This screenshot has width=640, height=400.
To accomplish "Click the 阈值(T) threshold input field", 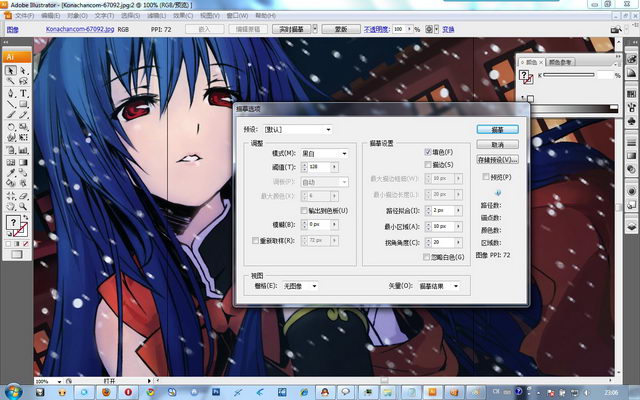I will tap(319, 167).
